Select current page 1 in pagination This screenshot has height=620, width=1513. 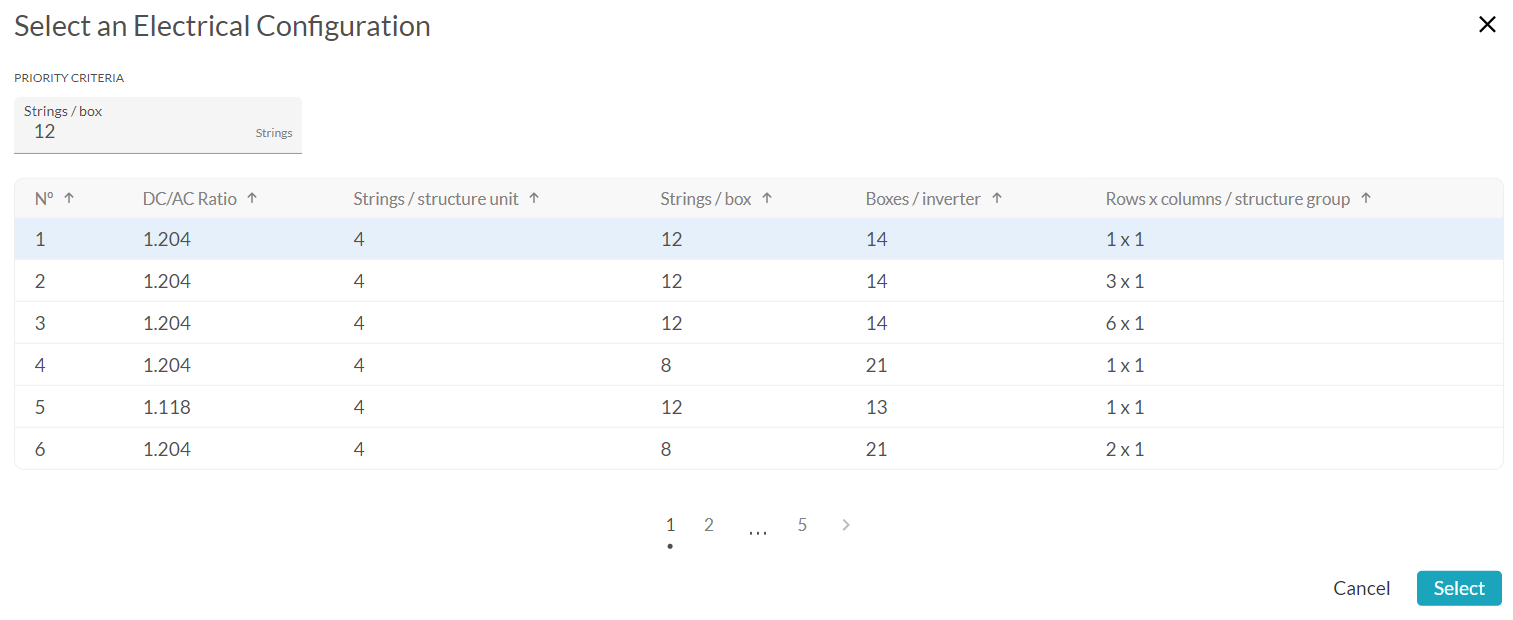[x=670, y=525]
